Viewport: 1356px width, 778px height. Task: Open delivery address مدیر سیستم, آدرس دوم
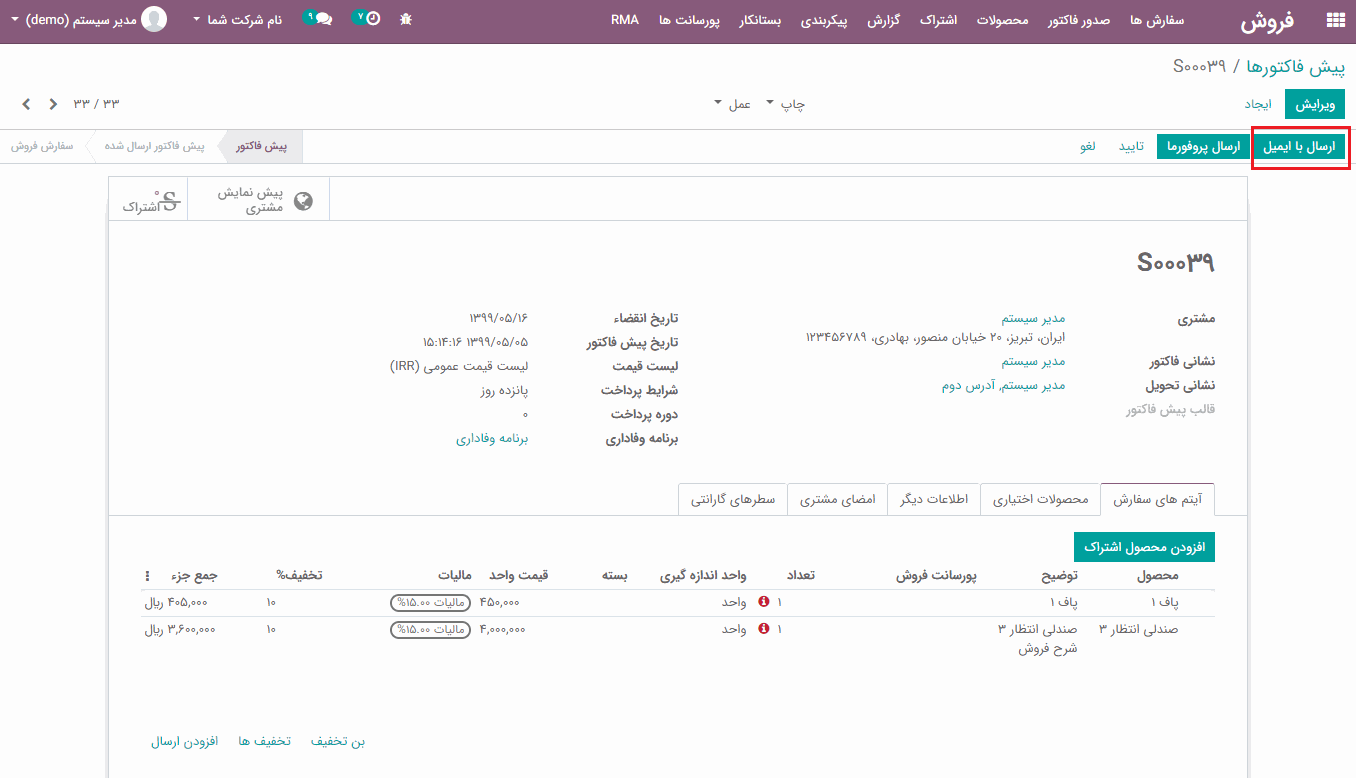tap(1003, 385)
